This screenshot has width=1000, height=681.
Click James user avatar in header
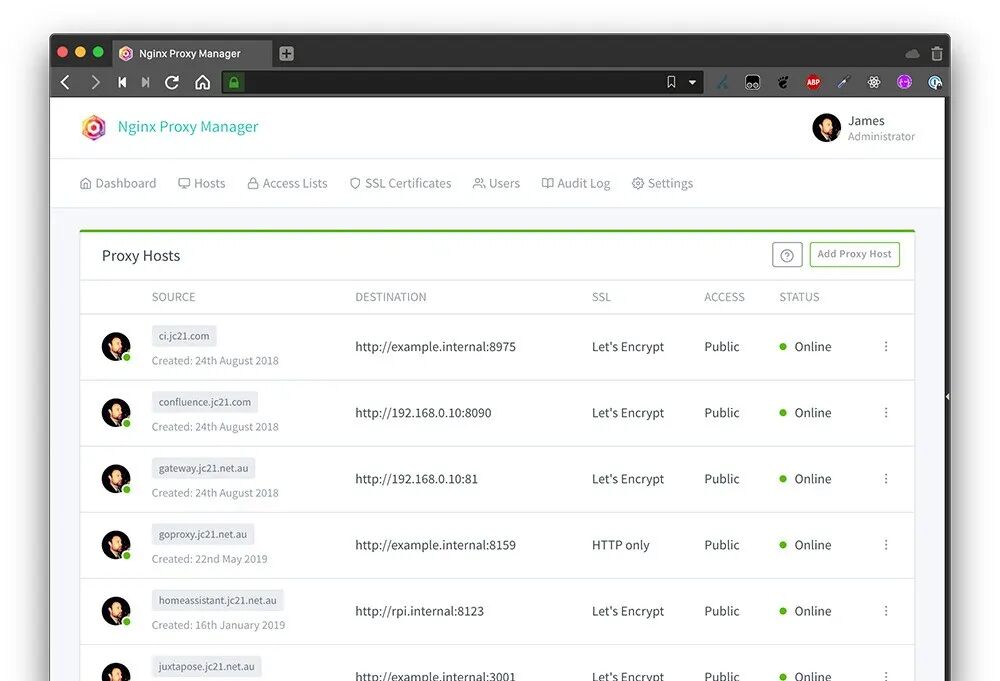coord(827,128)
